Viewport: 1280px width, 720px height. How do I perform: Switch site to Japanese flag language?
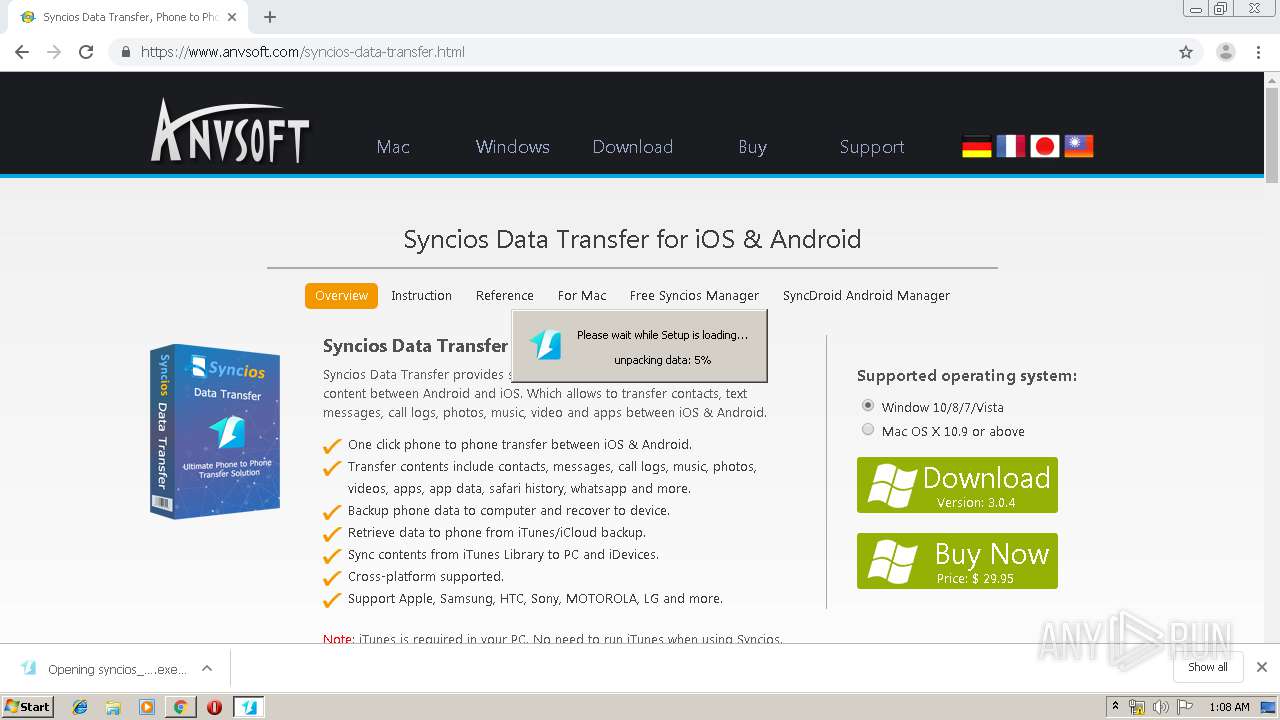(1044, 147)
